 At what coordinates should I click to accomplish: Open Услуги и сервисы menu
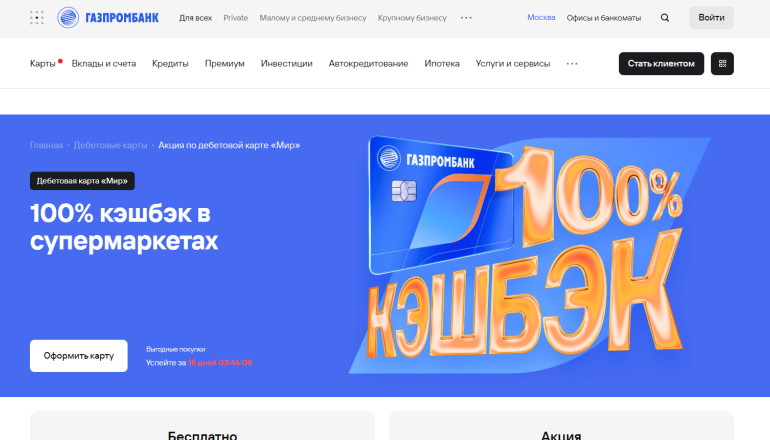(x=513, y=63)
